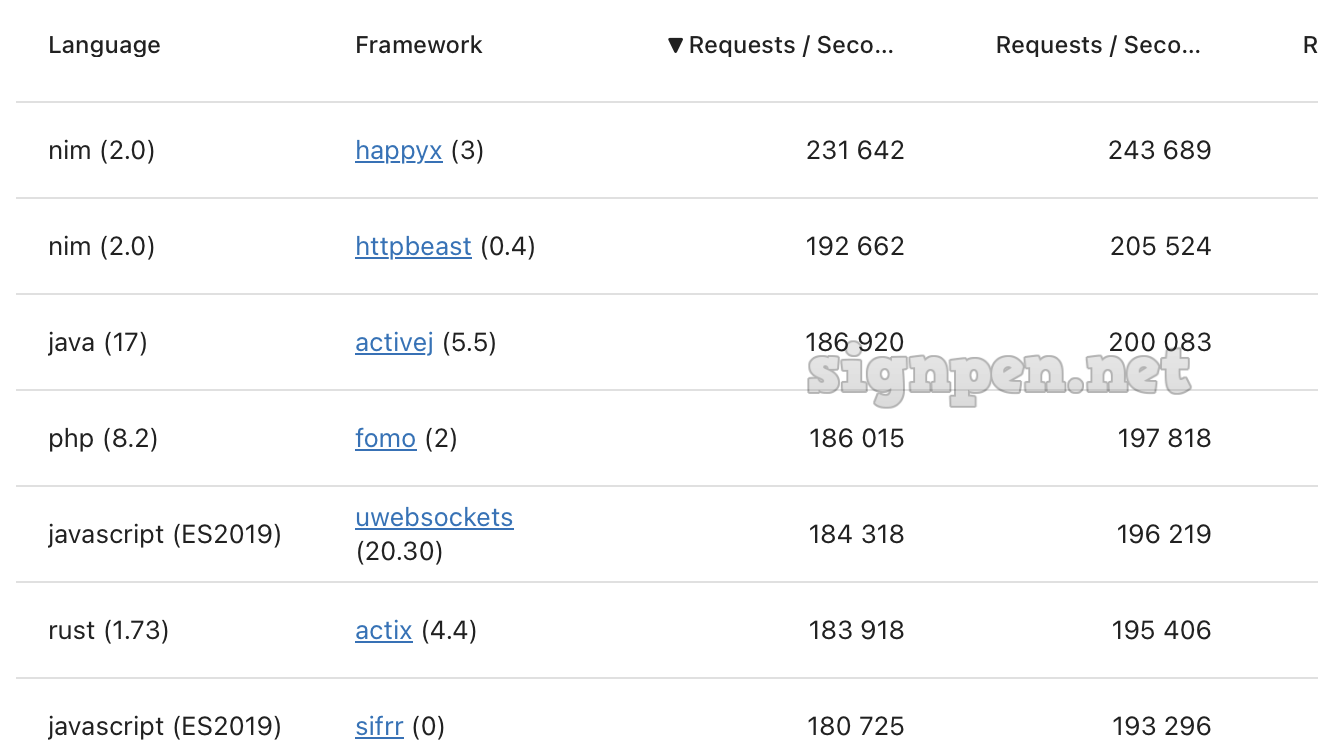Sort by the unsorted Requests / Second header
This screenshot has height=750, width=1334.
coord(1097,45)
